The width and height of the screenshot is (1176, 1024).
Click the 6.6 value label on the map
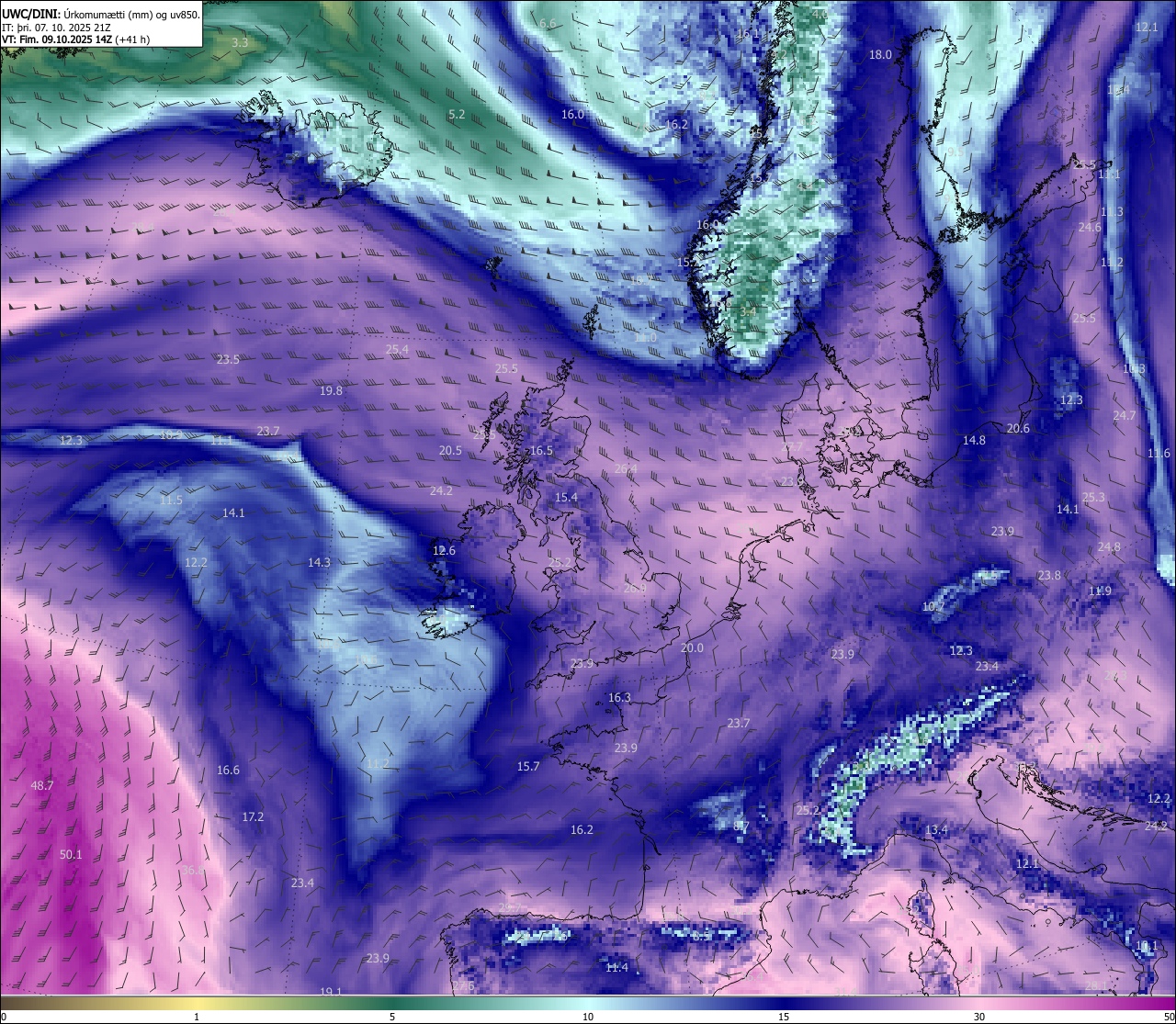click(548, 23)
